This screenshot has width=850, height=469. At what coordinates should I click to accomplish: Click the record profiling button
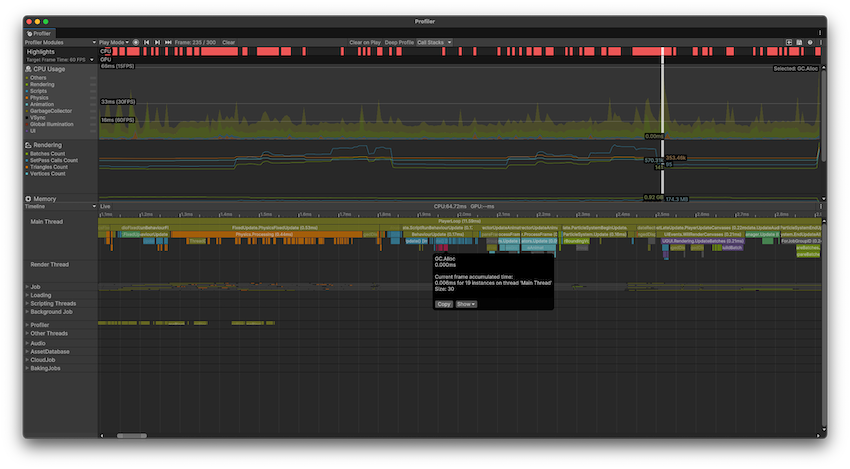136,42
